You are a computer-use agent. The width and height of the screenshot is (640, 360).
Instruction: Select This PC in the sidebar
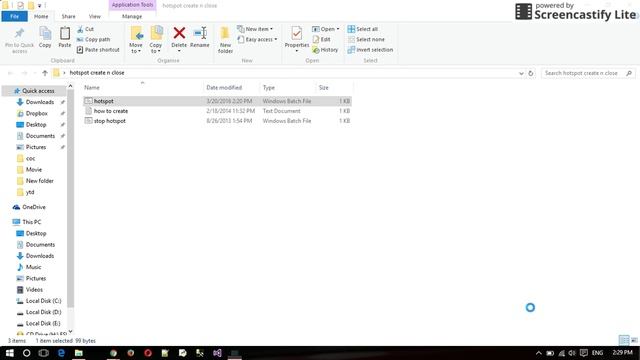(x=31, y=222)
